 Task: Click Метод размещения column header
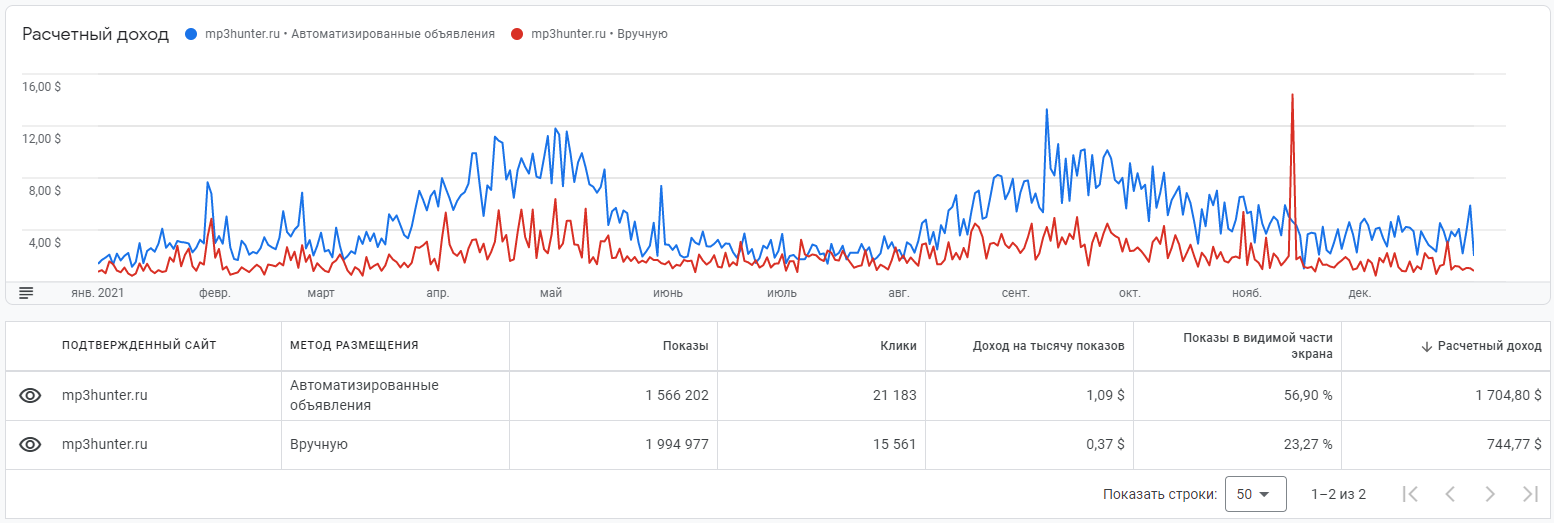coord(354,346)
